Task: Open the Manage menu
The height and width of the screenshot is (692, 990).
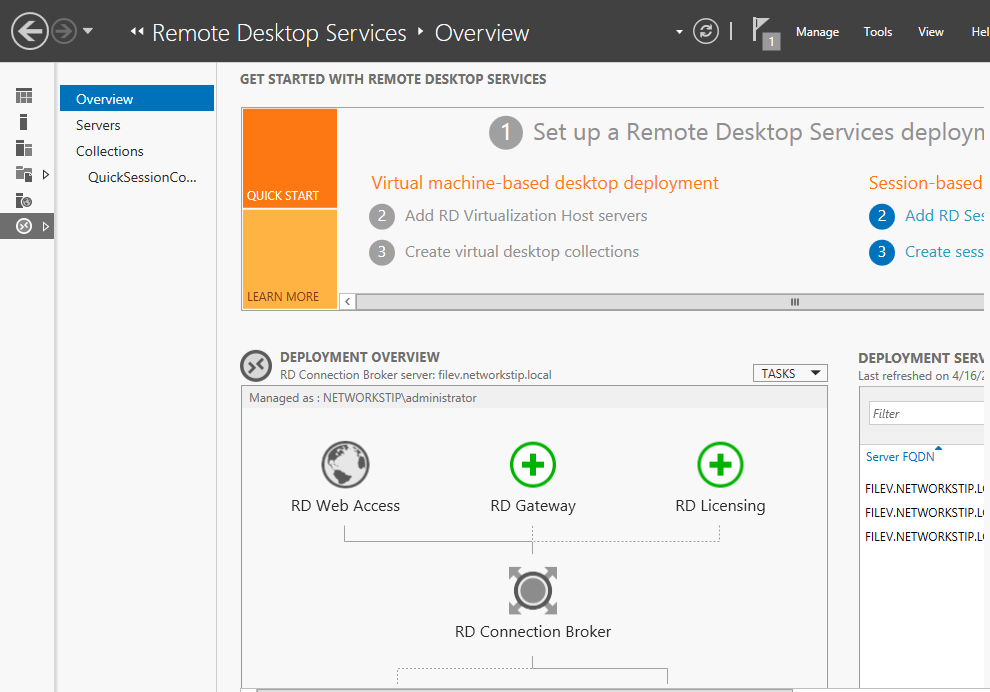Action: pos(817,32)
